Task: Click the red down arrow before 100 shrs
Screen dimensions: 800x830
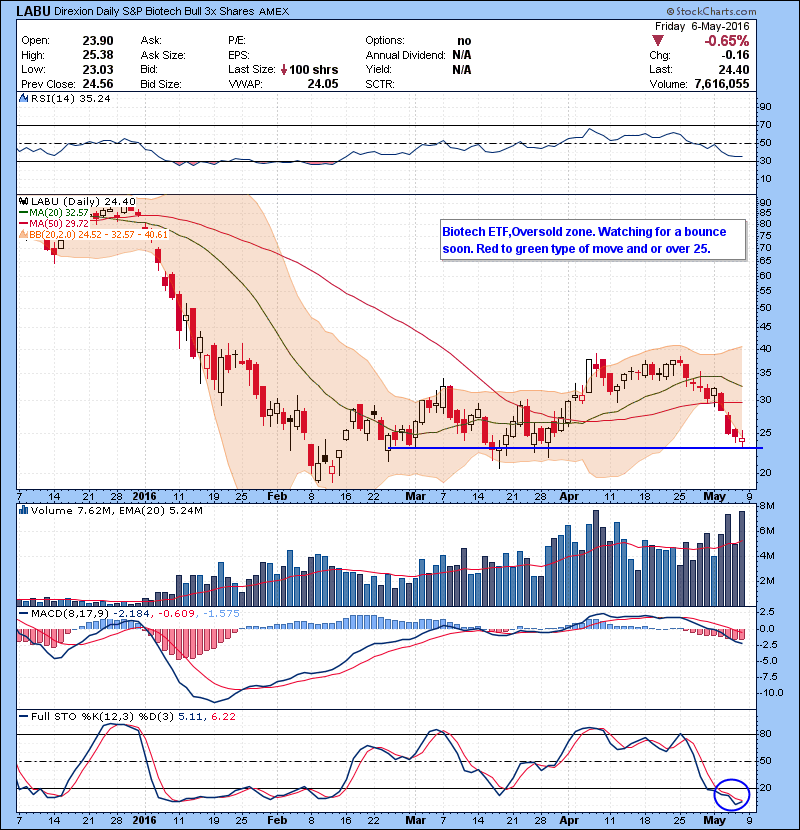Action: [x=284, y=69]
